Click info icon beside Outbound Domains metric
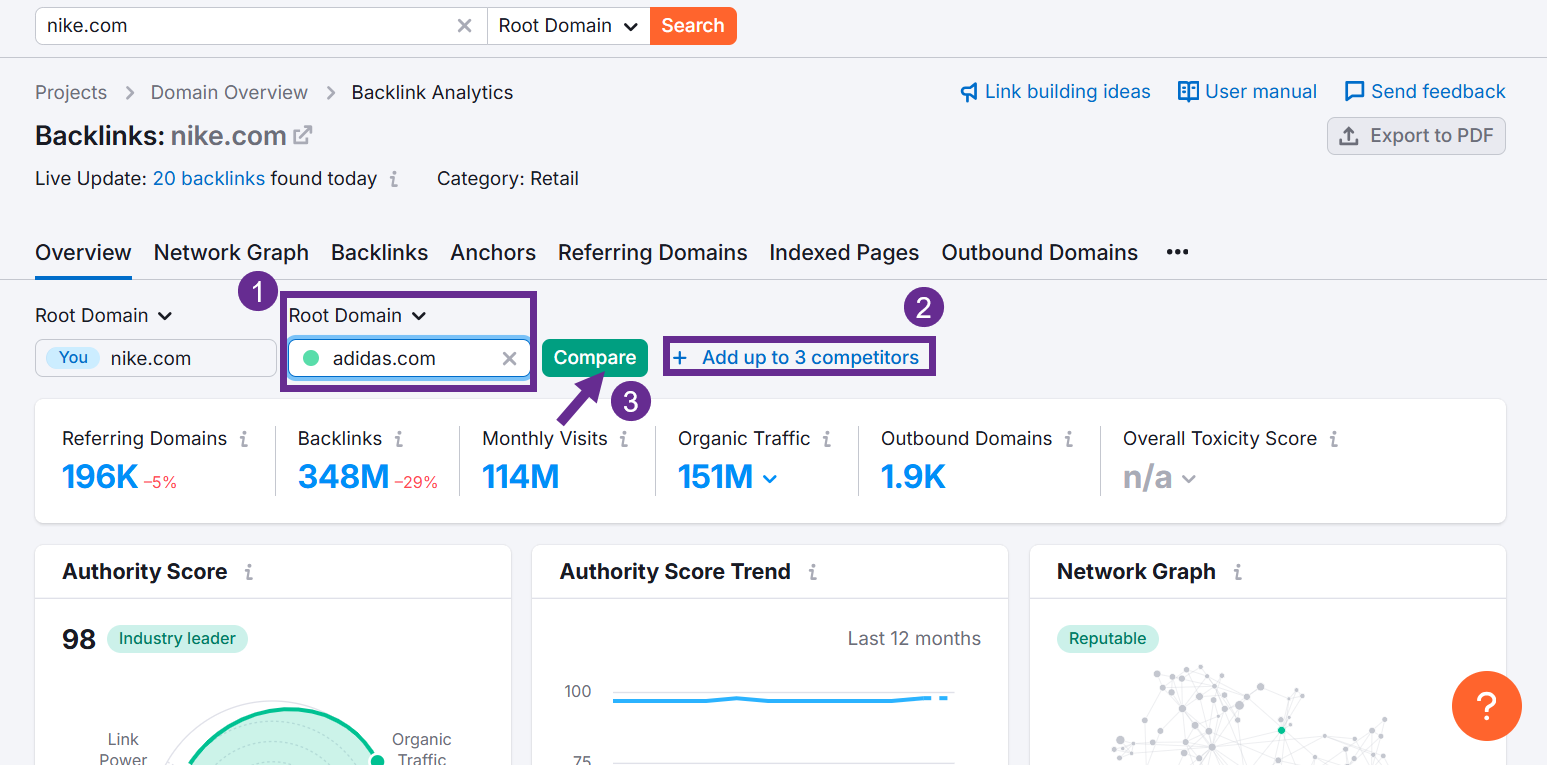 click(1068, 439)
